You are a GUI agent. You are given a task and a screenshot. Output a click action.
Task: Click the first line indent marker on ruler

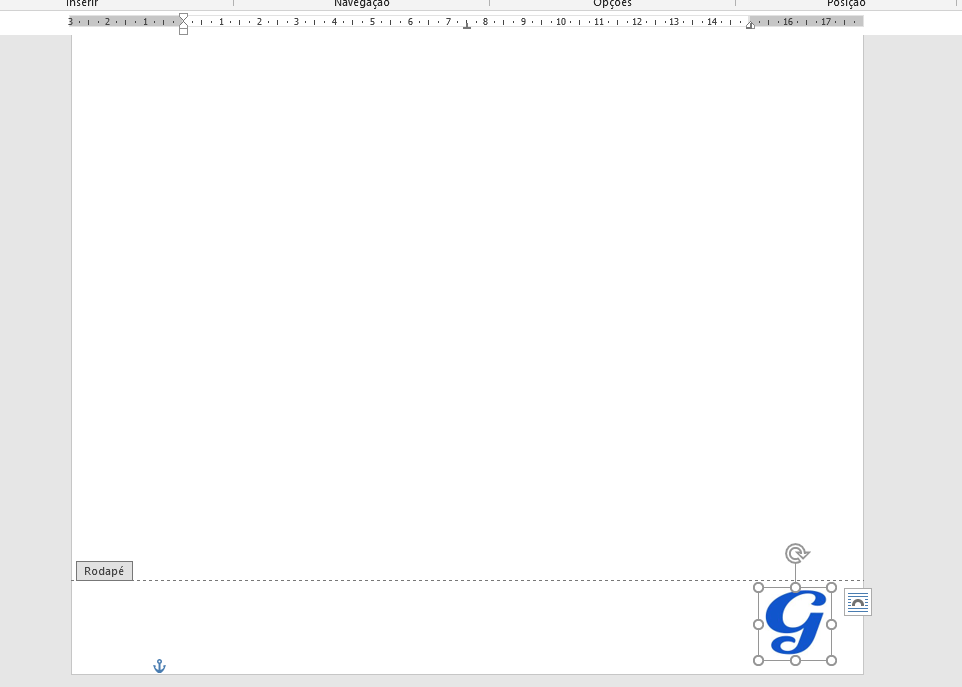183,17
